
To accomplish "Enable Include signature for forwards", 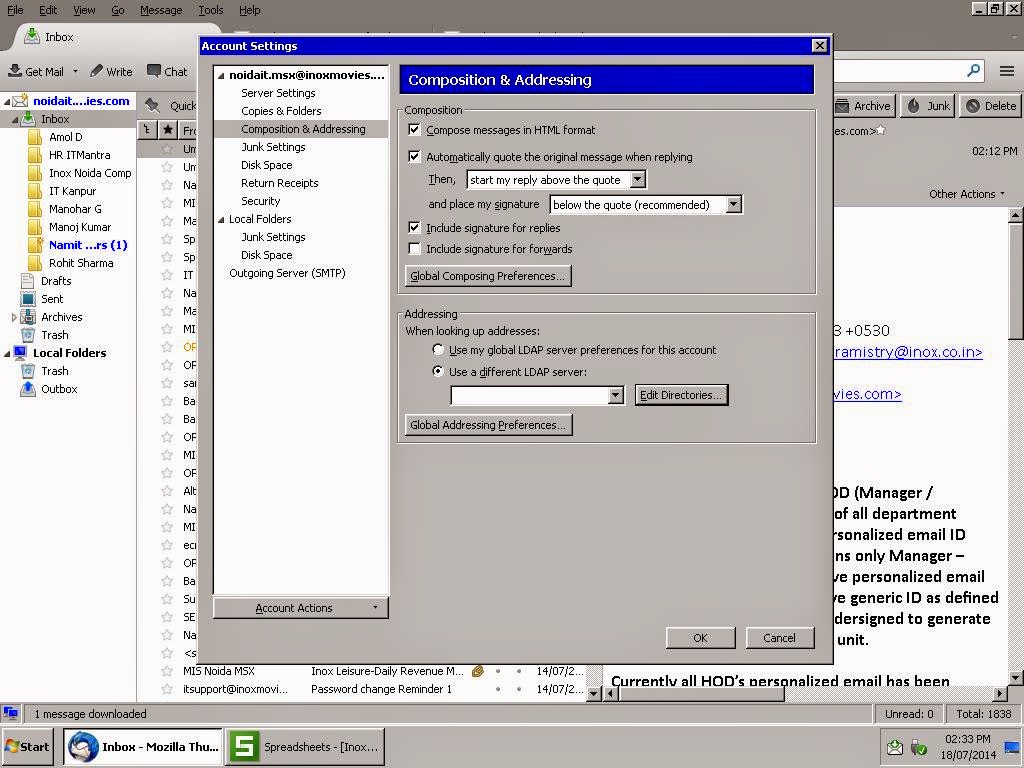I will (415, 248).
